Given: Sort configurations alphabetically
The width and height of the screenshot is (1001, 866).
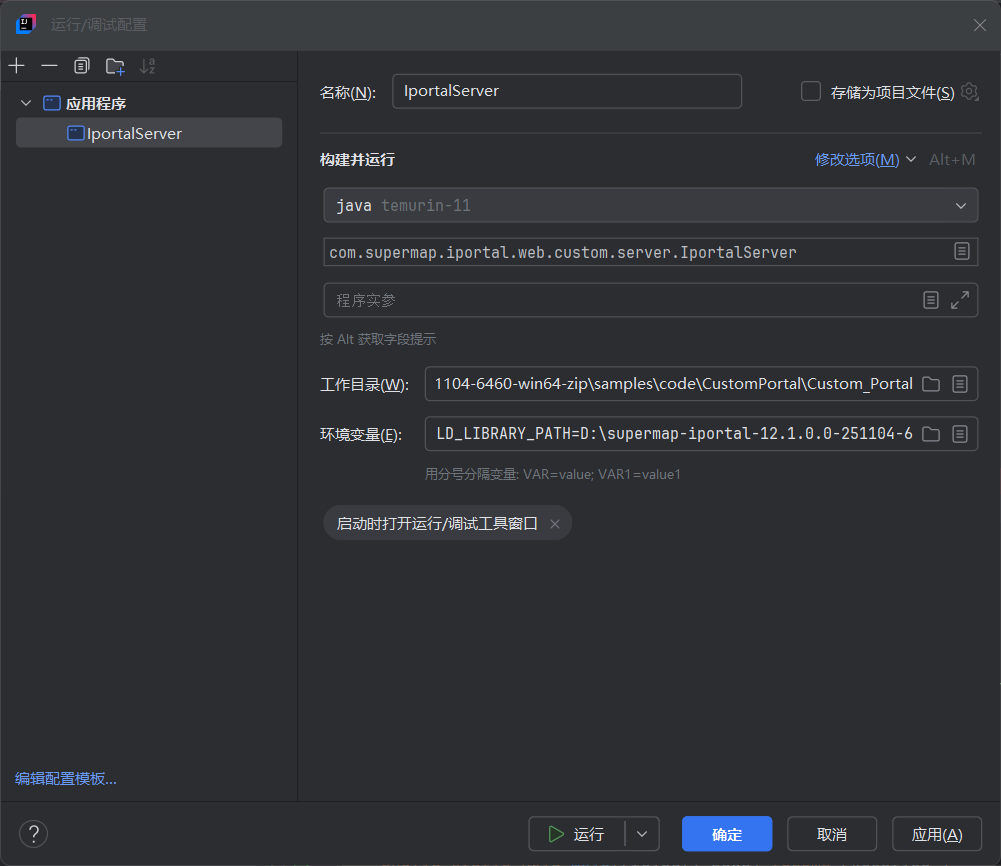Looking at the screenshot, I should (x=148, y=66).
